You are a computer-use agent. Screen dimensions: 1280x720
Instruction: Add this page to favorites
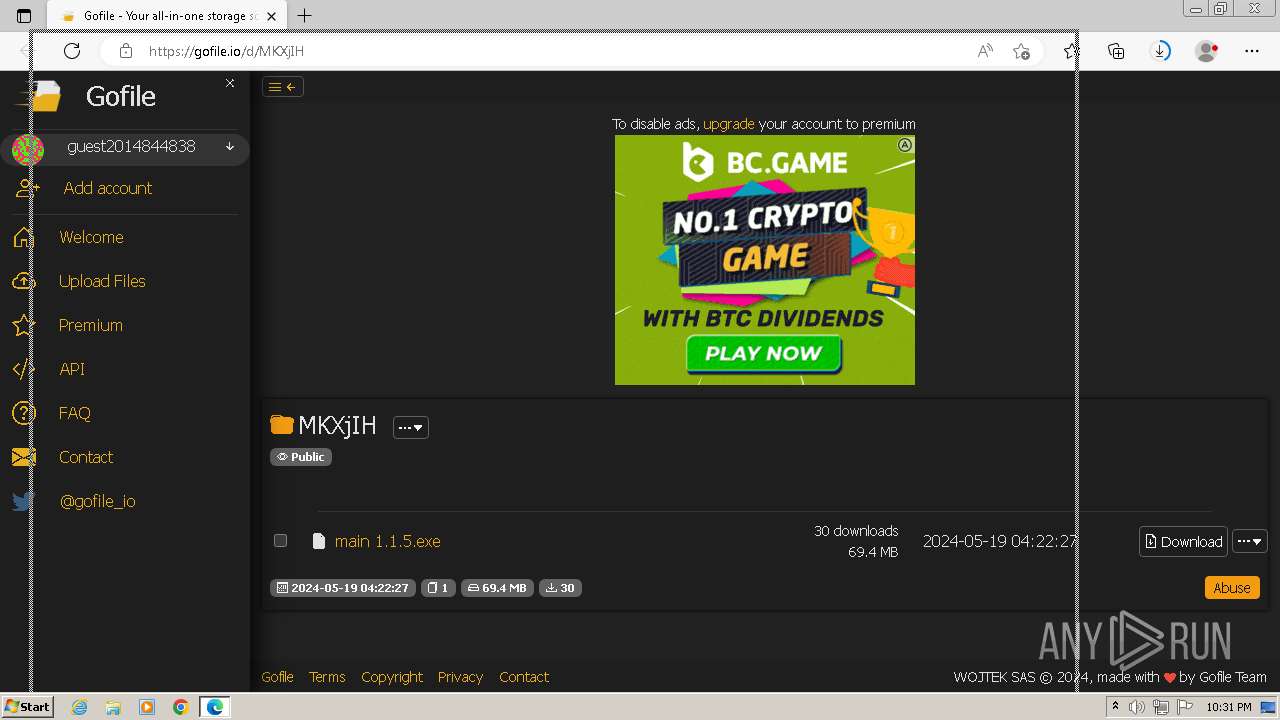point(1021,51)
